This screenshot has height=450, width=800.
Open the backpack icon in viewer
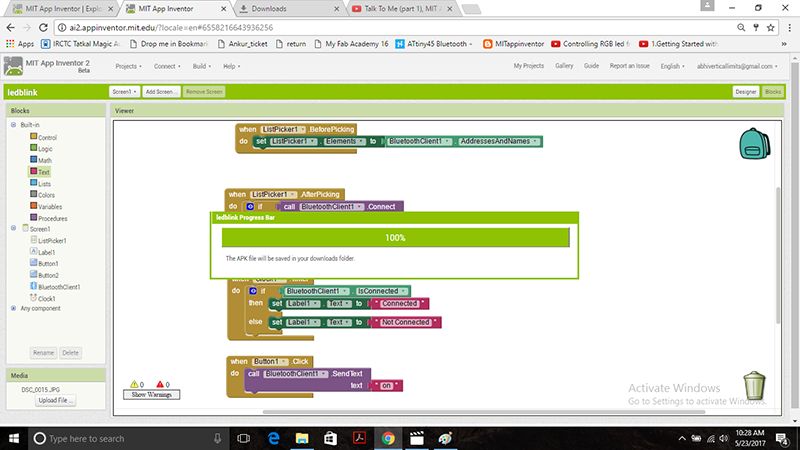pos(755,144)
